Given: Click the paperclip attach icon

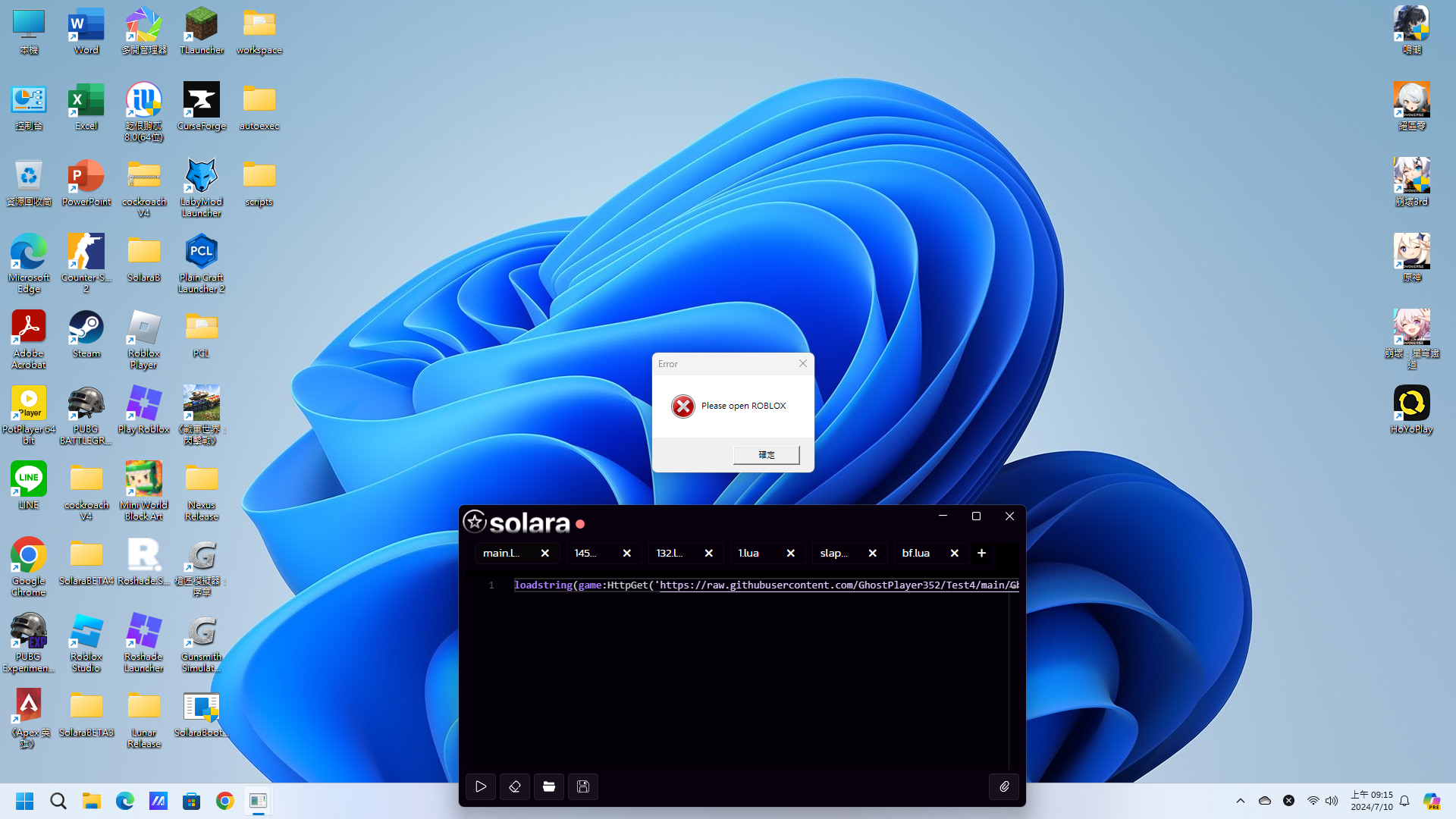Looking at the screenshot, I should pos(1004,786).
